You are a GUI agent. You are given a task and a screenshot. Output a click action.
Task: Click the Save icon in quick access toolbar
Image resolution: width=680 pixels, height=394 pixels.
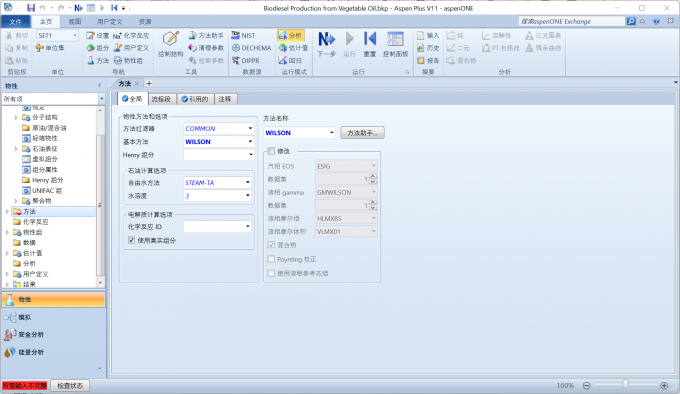(31, 8)
